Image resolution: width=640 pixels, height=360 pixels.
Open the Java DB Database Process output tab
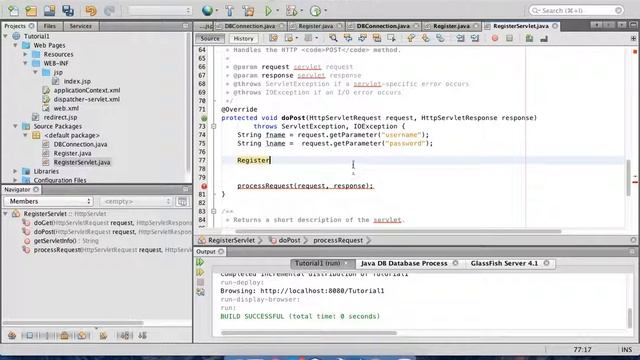pos(404,263)
